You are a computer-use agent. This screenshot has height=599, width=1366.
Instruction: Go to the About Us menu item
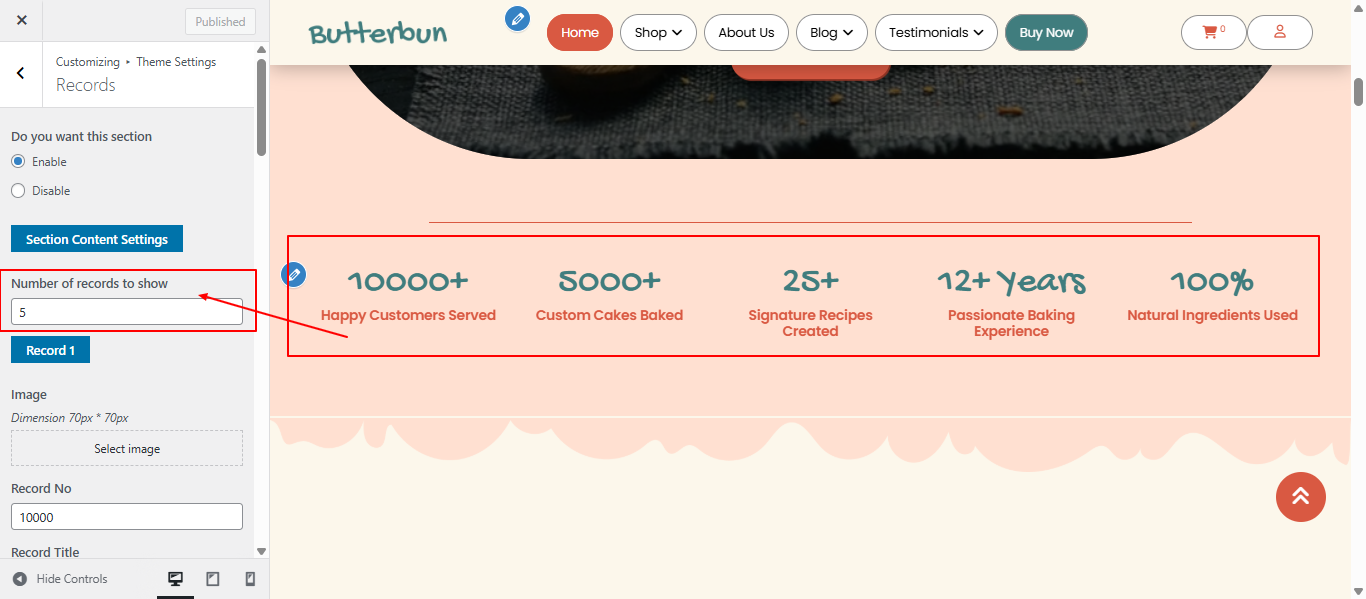[746, 32]
